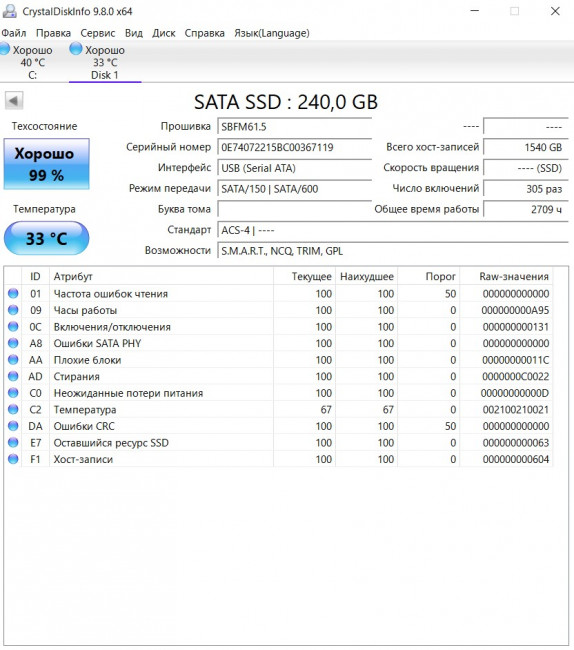This screenshot has width=574, height=650.
Task: Open the Справка menu
Action: (x=204, y=33)
